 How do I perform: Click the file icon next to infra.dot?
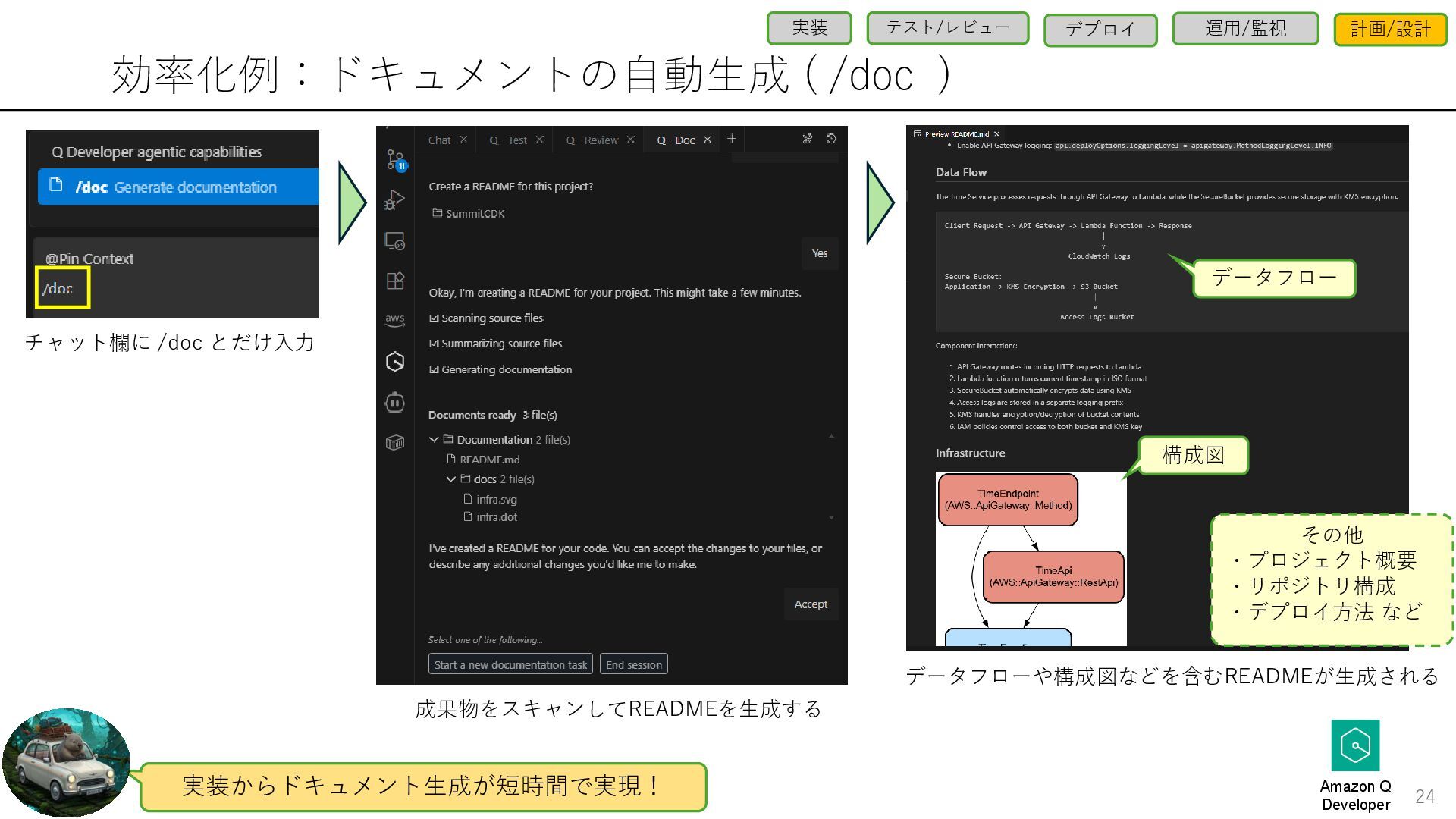pyautogui.click(x=468, y=516)
